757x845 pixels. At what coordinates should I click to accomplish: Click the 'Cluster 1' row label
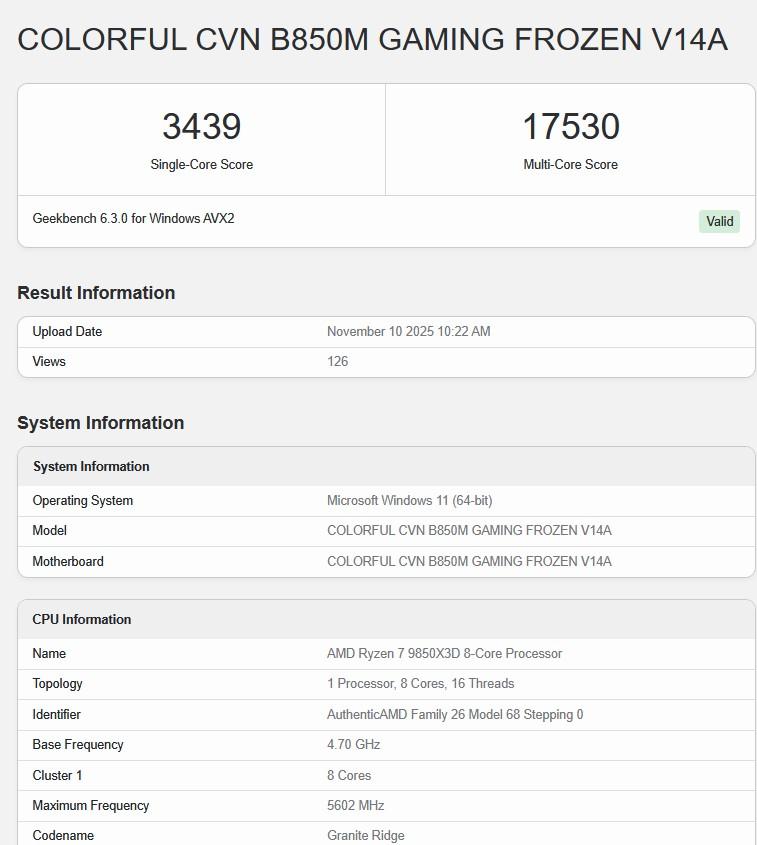coord(57,775)
